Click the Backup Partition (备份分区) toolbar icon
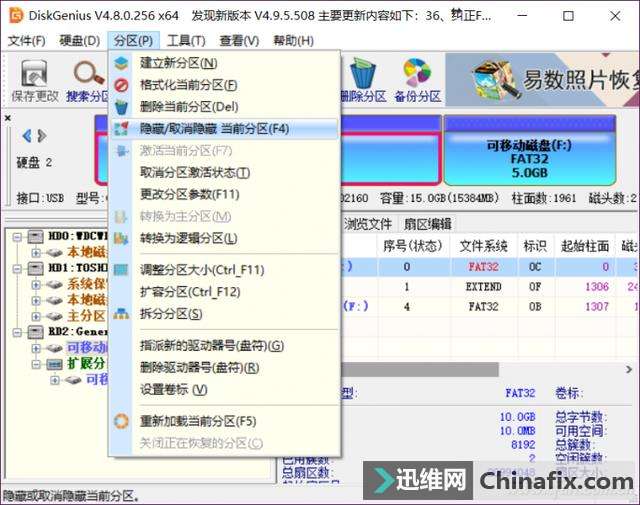 (417, 72)
